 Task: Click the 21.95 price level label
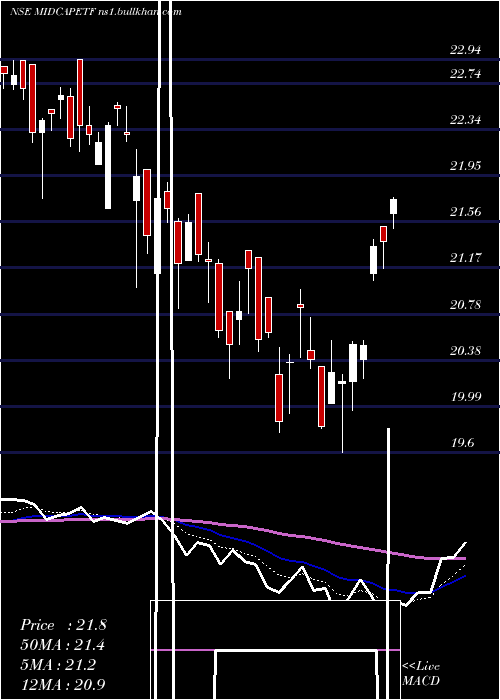click(466, 166)
